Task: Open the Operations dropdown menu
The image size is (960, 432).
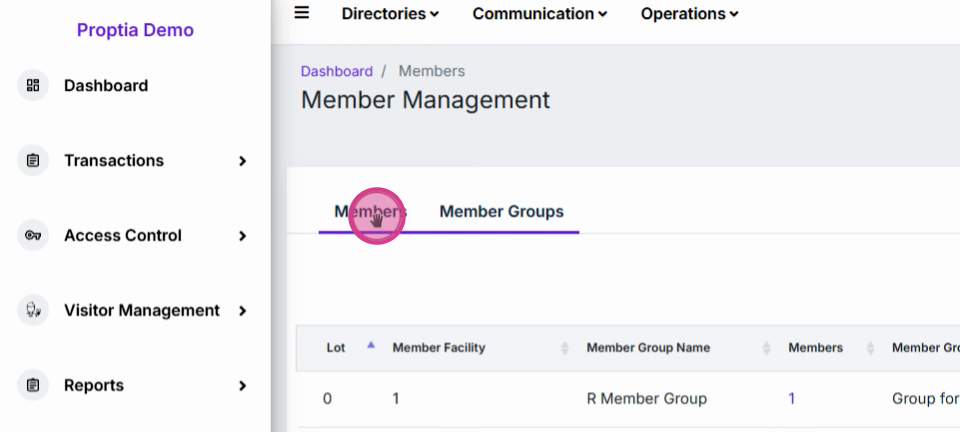Action: click(689, 13)
